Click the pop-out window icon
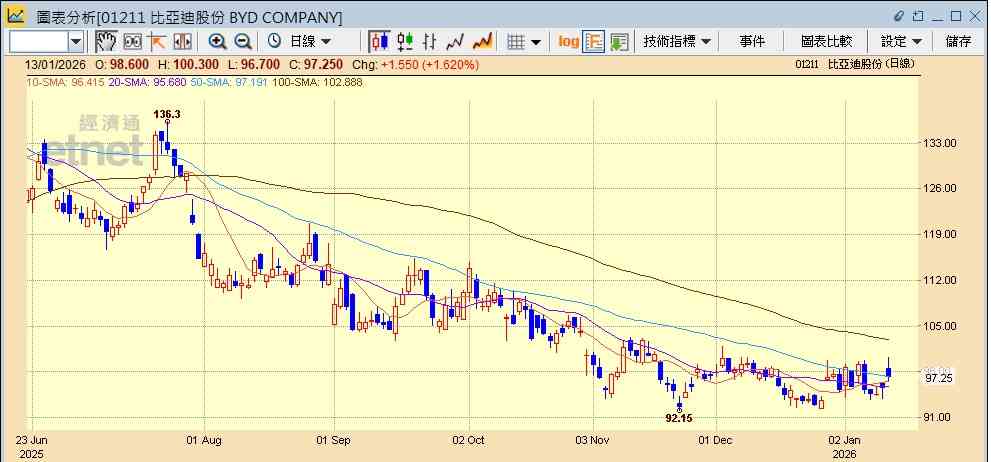 point(918,16)
